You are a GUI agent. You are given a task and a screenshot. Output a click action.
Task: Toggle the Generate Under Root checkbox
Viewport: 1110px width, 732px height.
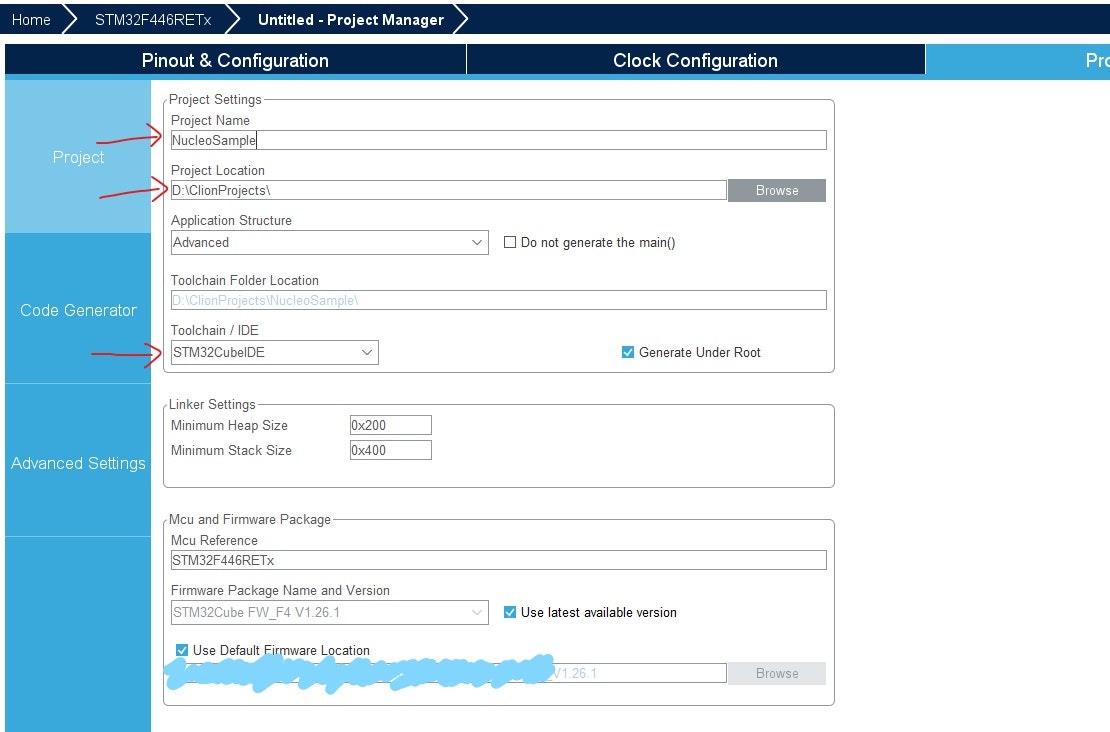627,353
